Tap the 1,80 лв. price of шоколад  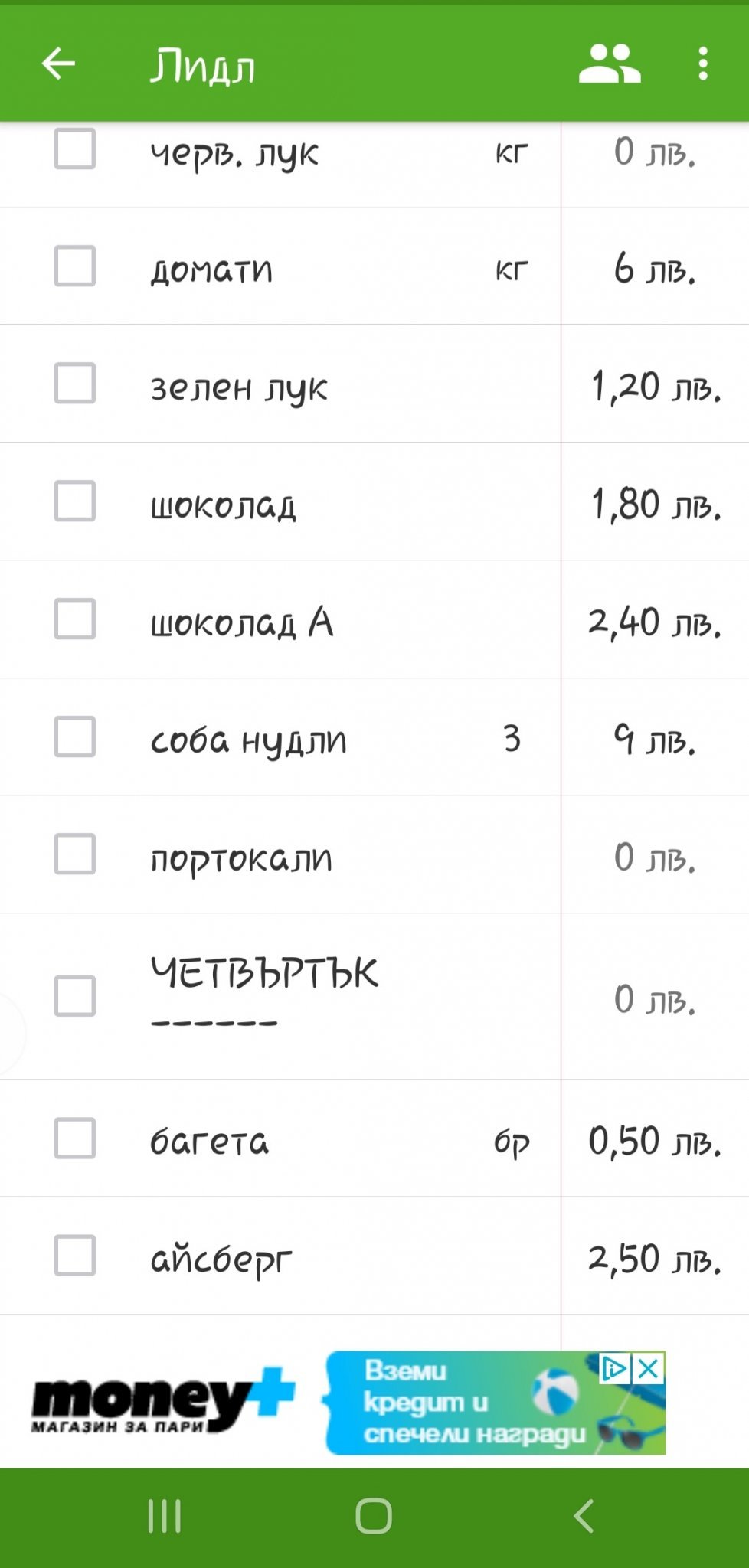click(x=655, y=505)
